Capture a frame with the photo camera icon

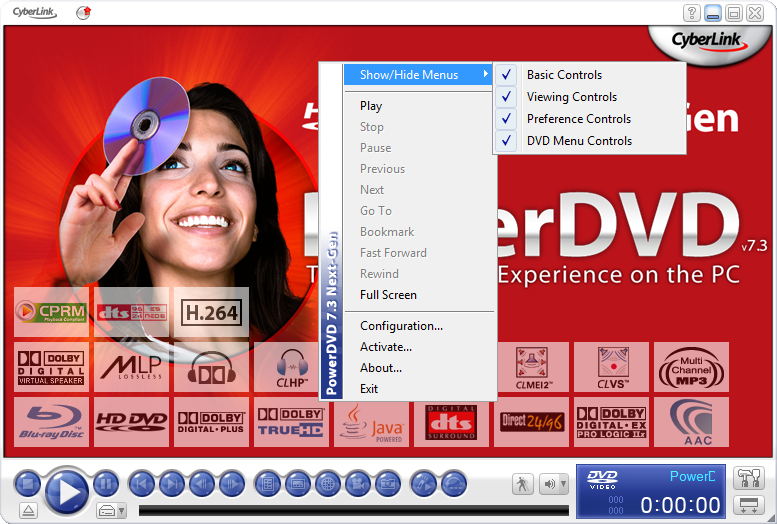388,483
